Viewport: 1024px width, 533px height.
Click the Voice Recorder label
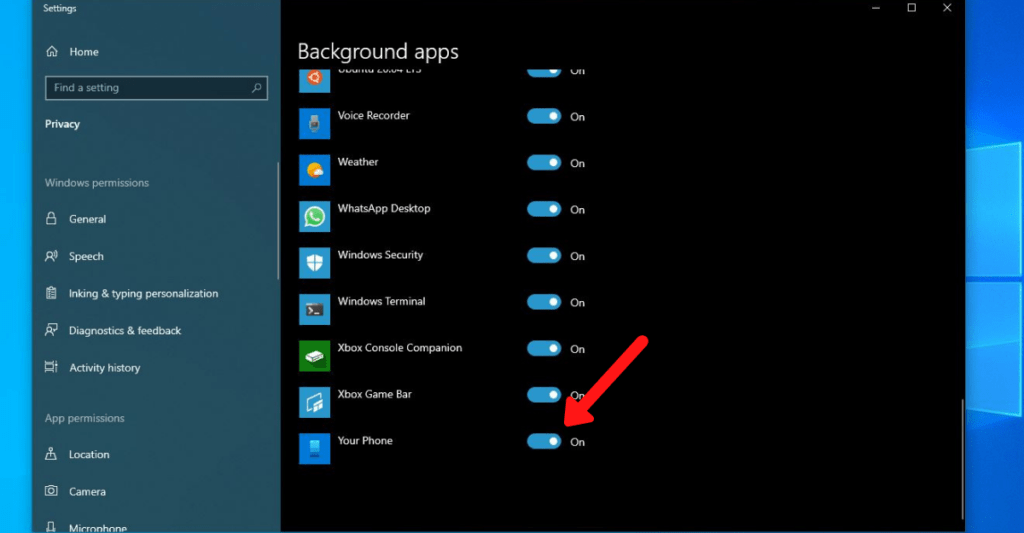point(373,116)
